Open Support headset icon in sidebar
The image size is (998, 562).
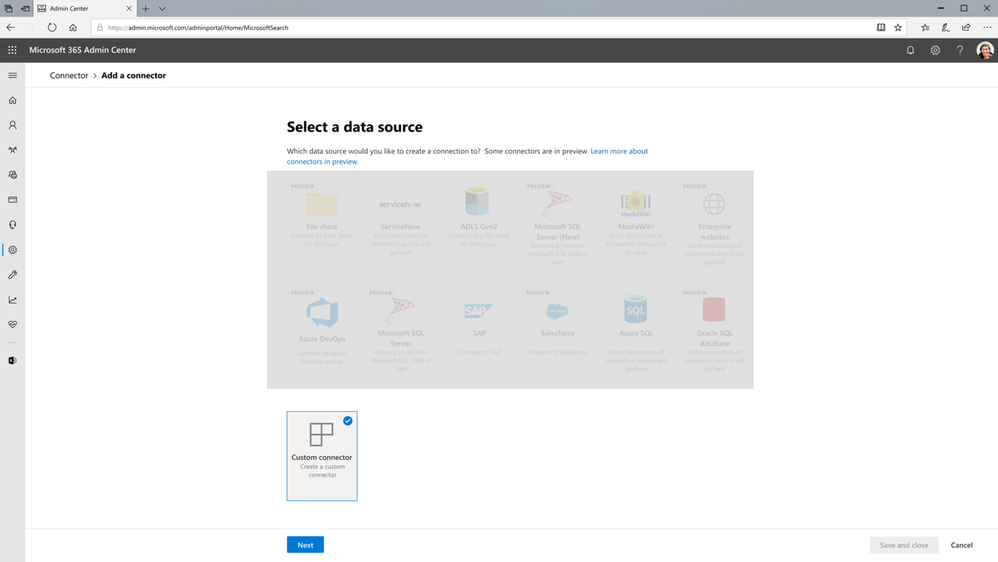pos(12,225)
